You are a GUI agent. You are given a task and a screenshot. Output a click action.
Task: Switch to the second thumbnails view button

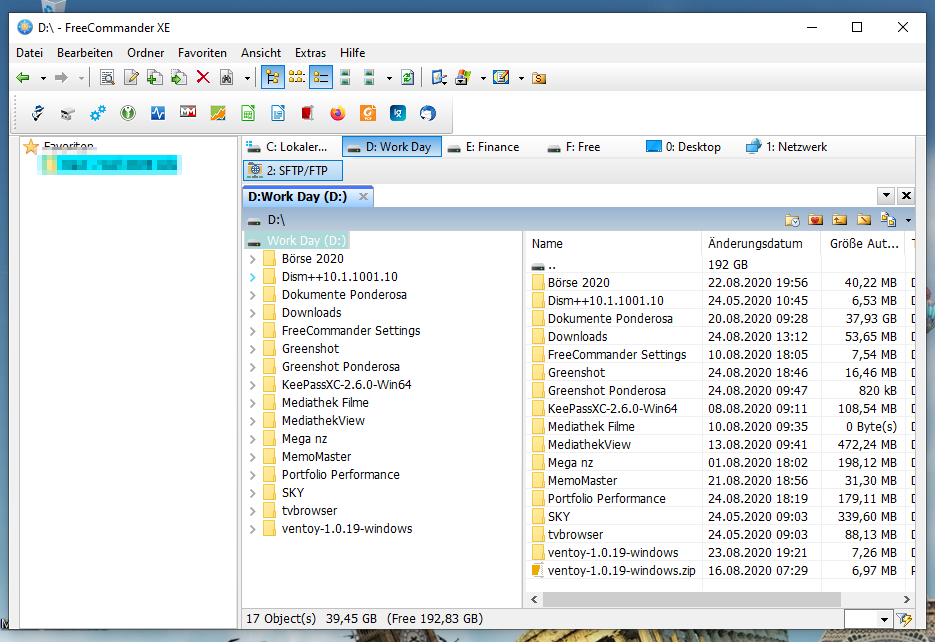pos(369,77)
